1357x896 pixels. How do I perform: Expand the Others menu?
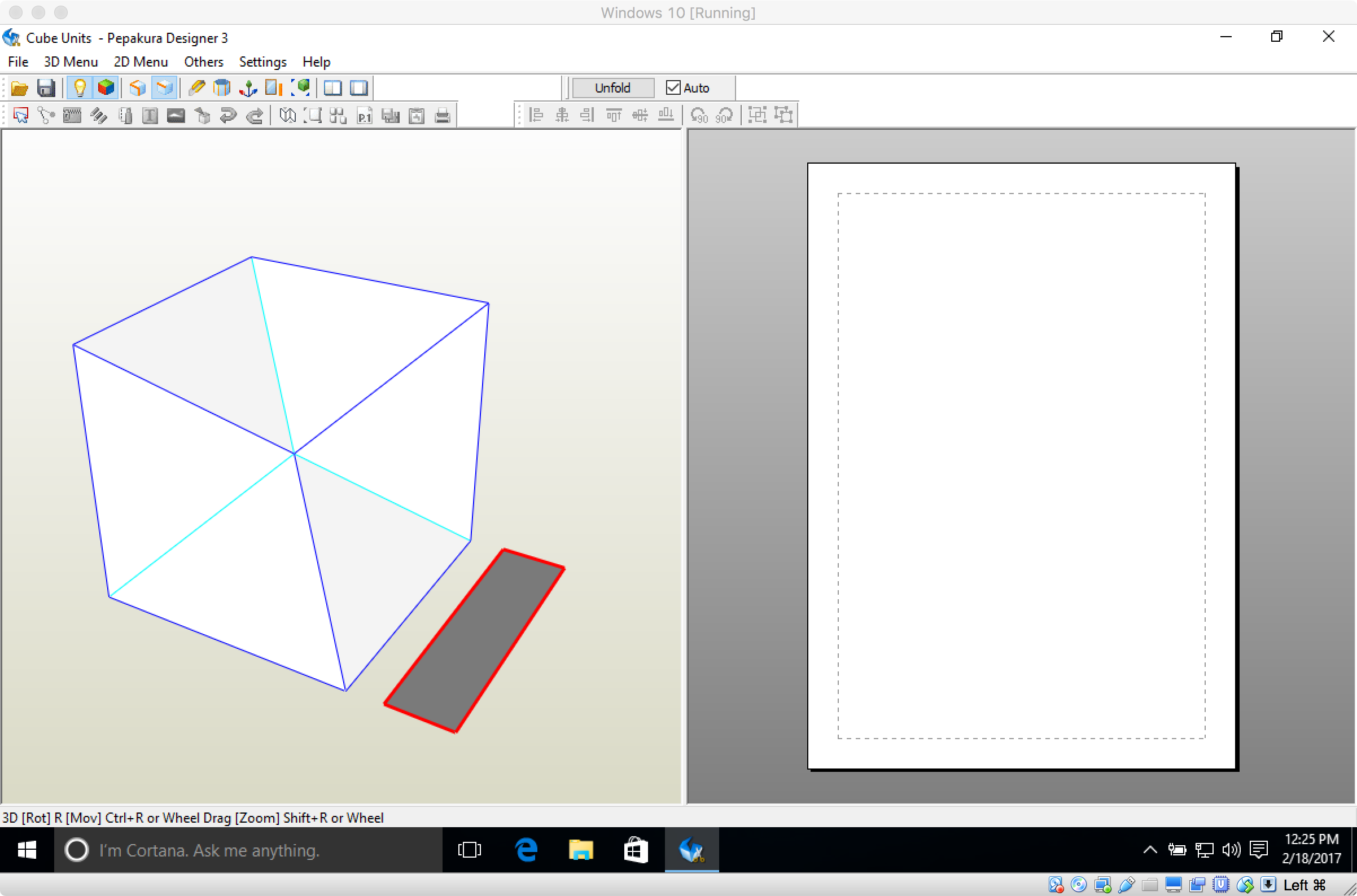[x=203, y=62]
